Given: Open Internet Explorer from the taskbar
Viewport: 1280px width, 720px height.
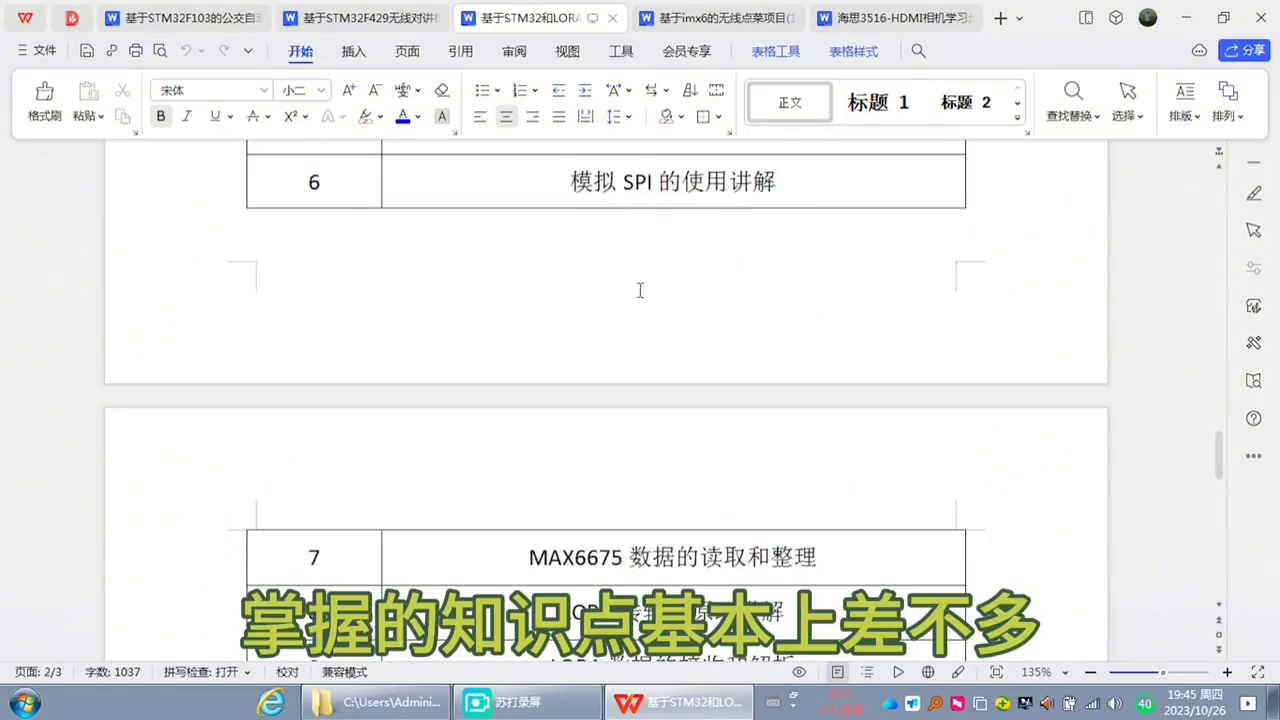Looking at the screenshot, I should click(x=271, y=702).
